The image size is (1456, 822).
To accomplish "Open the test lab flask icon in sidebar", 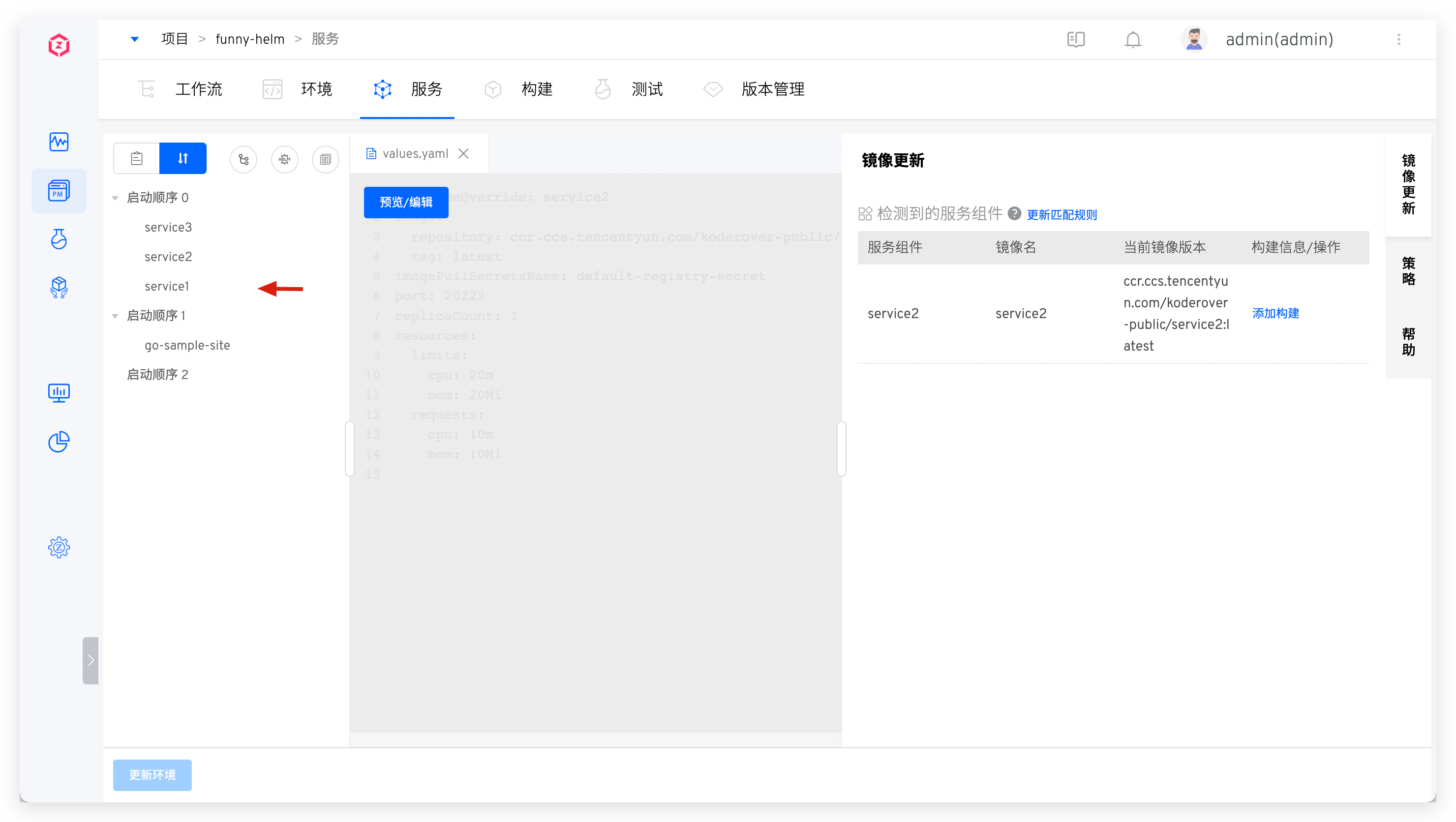I will [59, 239].
